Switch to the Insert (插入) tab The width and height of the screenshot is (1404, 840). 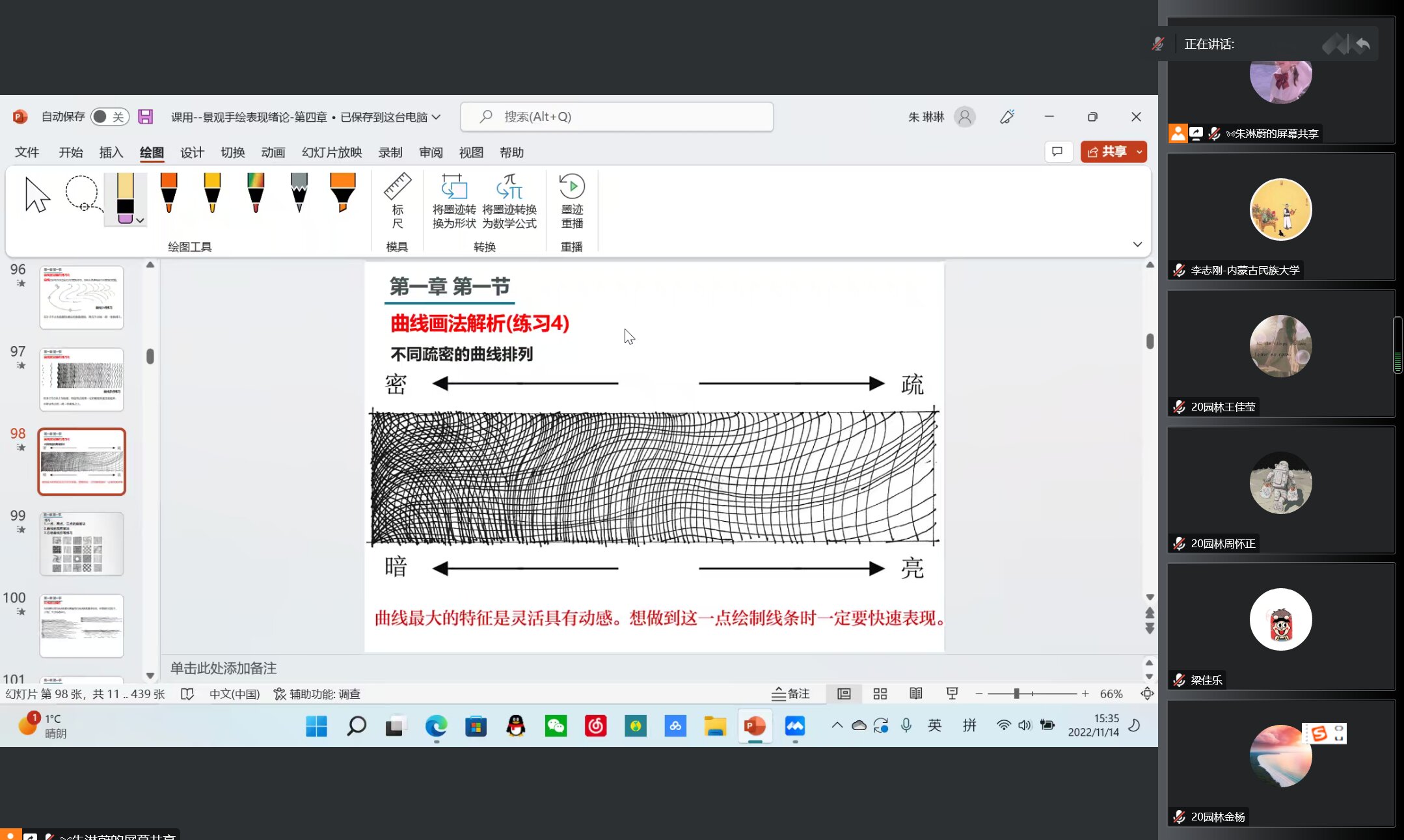111,152
